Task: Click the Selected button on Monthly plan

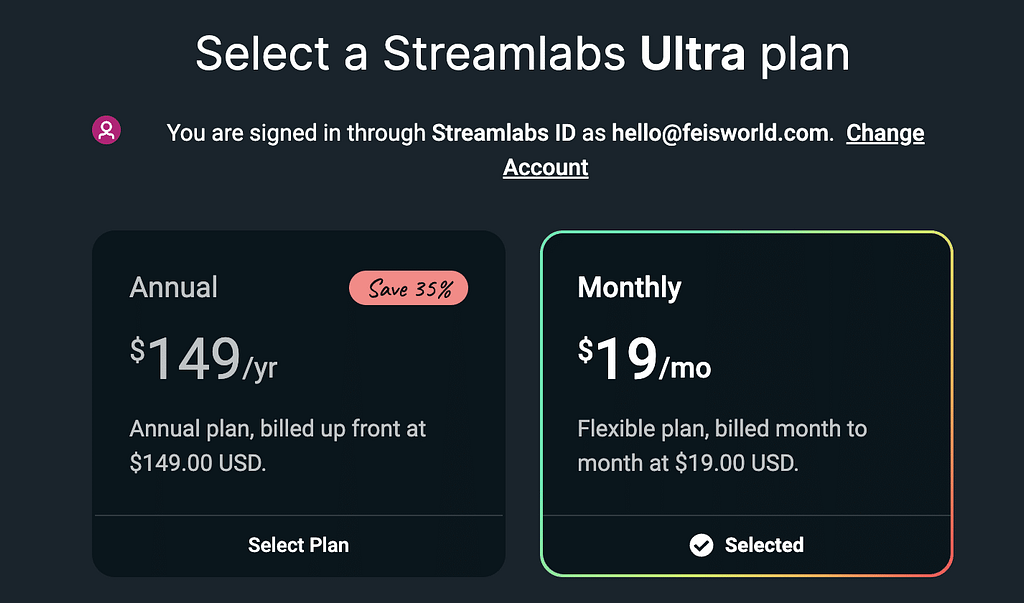Action: pyautogui.click(x=746, y=545)
